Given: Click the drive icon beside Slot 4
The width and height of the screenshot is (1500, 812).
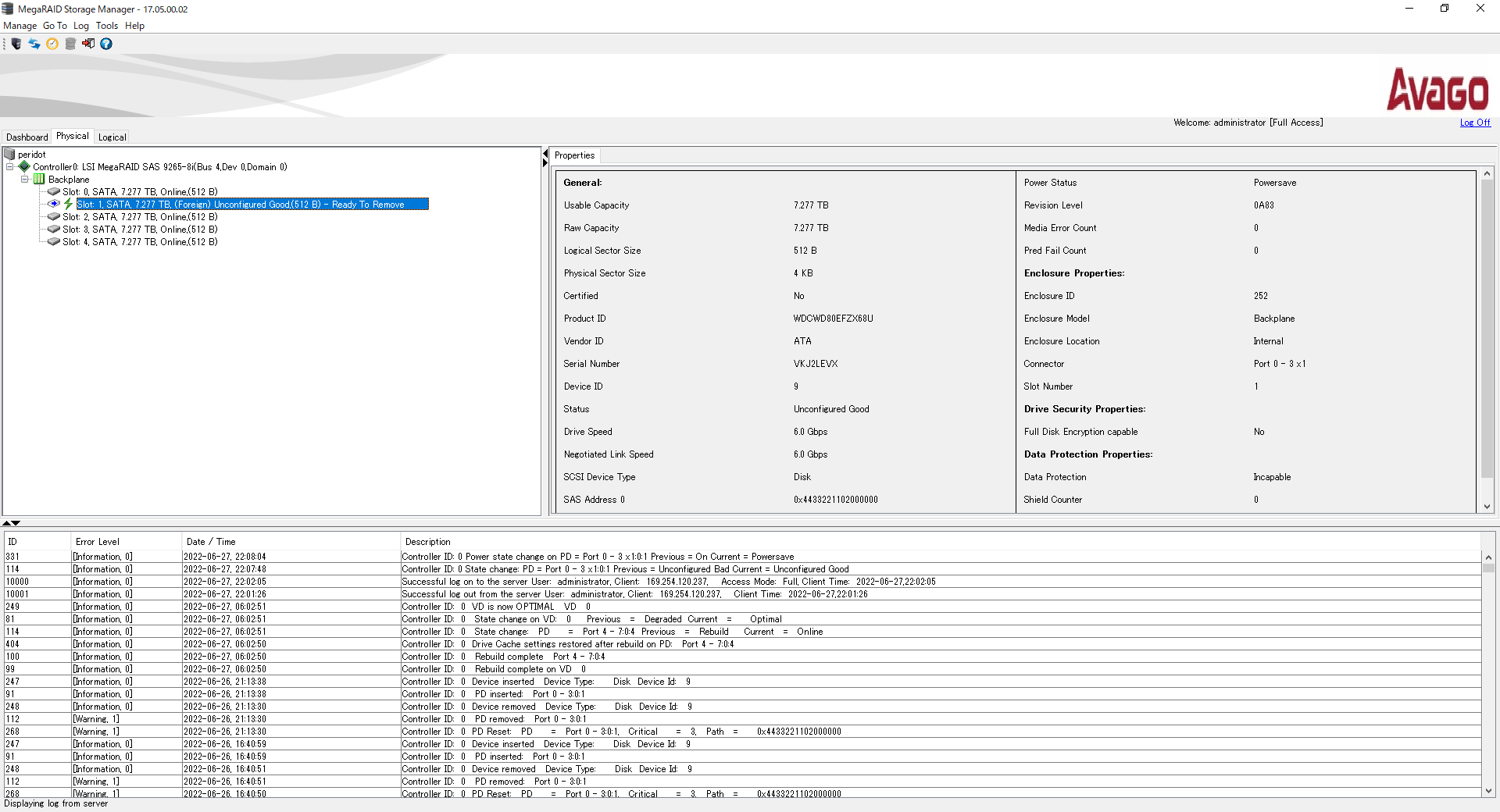Looking at the screenshot, I should tap(54, 241).
